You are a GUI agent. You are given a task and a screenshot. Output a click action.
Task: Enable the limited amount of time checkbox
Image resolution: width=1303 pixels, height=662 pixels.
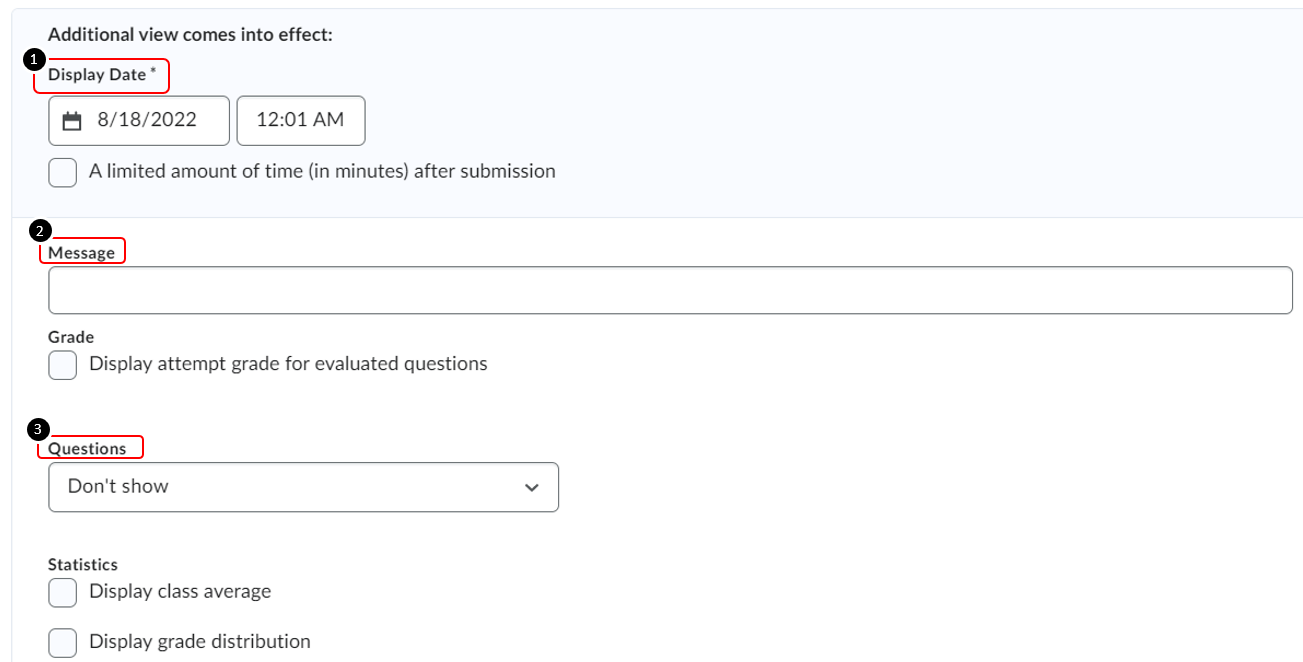pyautogui.click(x=63, y=172)
